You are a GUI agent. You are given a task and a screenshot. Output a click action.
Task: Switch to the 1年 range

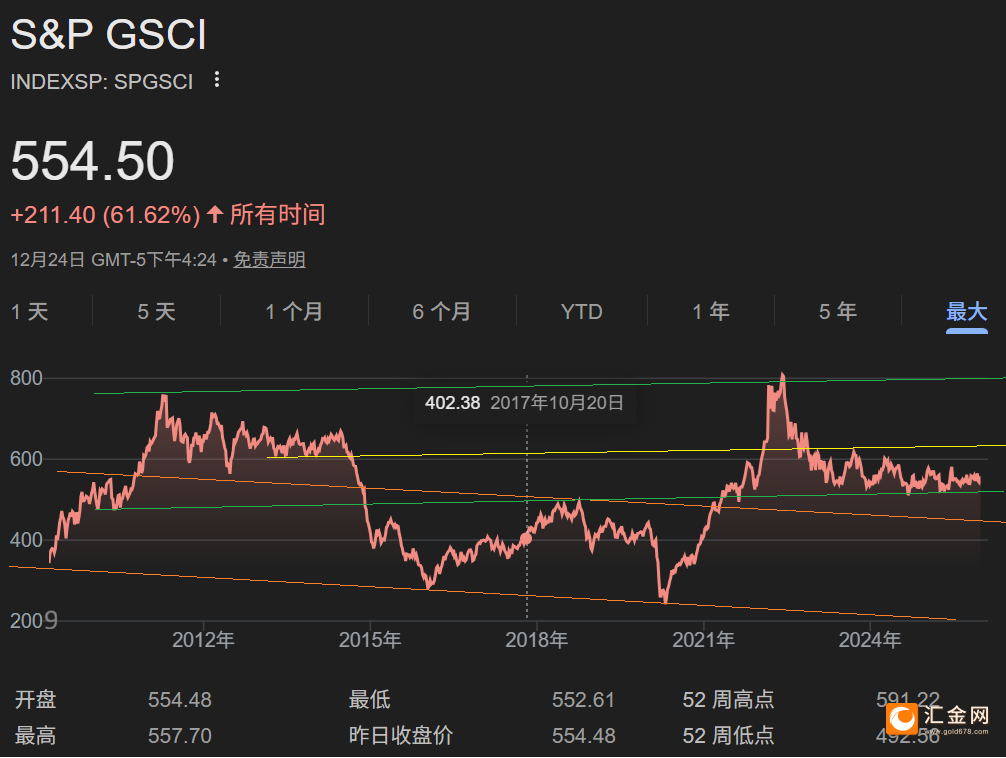click(x=710, y=311)
